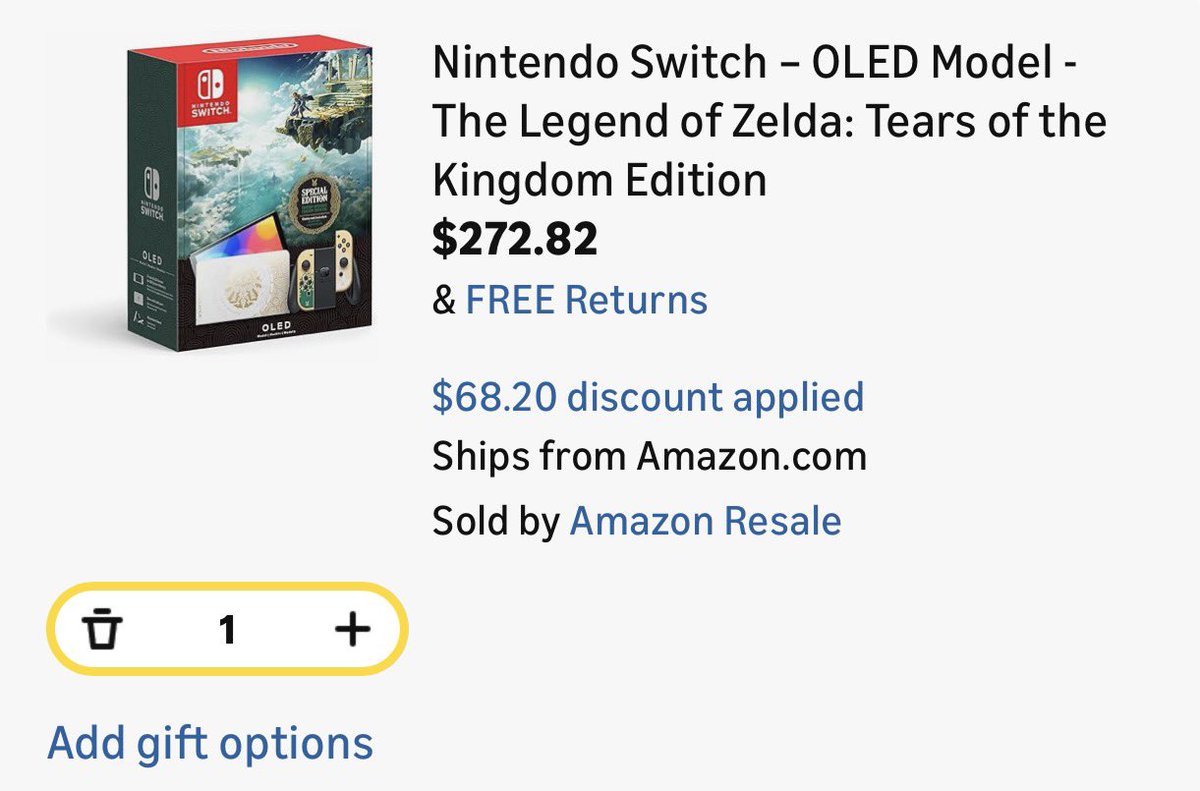This screenshot has height=791, width=1200.
Task: Open Add gift options
Action: pos(210,744)
